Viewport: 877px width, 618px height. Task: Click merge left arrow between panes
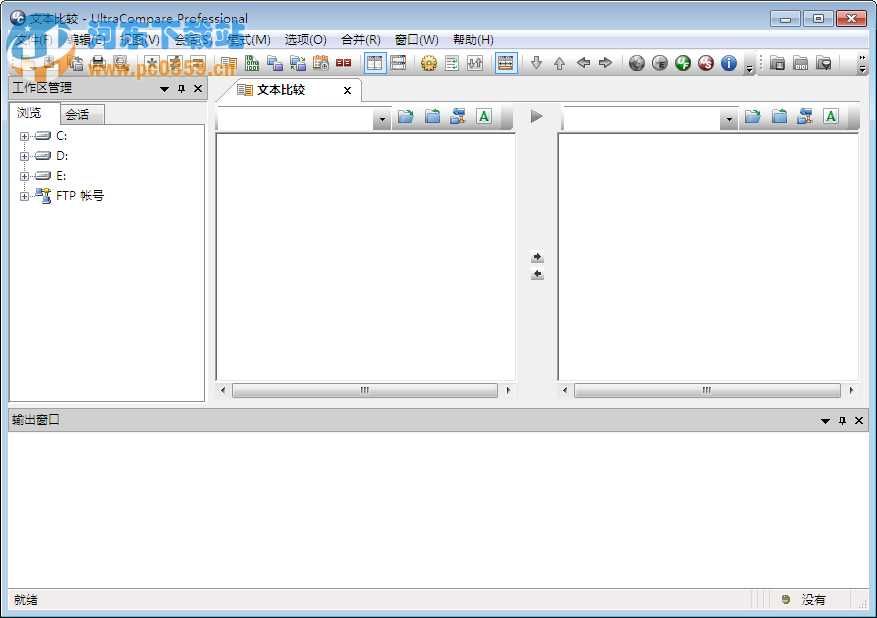tap(537, 274)
